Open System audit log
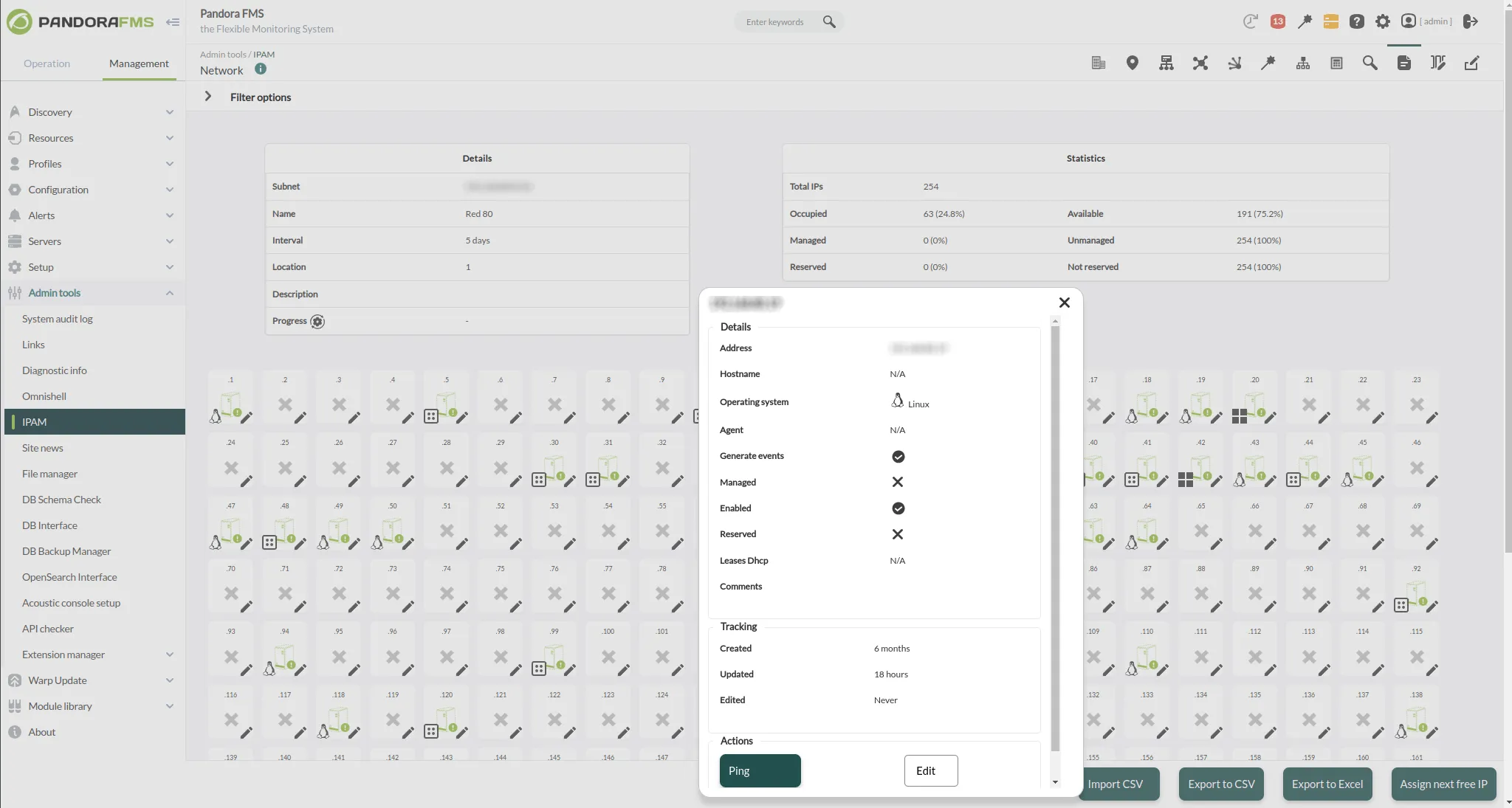Viewport: 1512px width, 808px height. (x=57, y=319)
